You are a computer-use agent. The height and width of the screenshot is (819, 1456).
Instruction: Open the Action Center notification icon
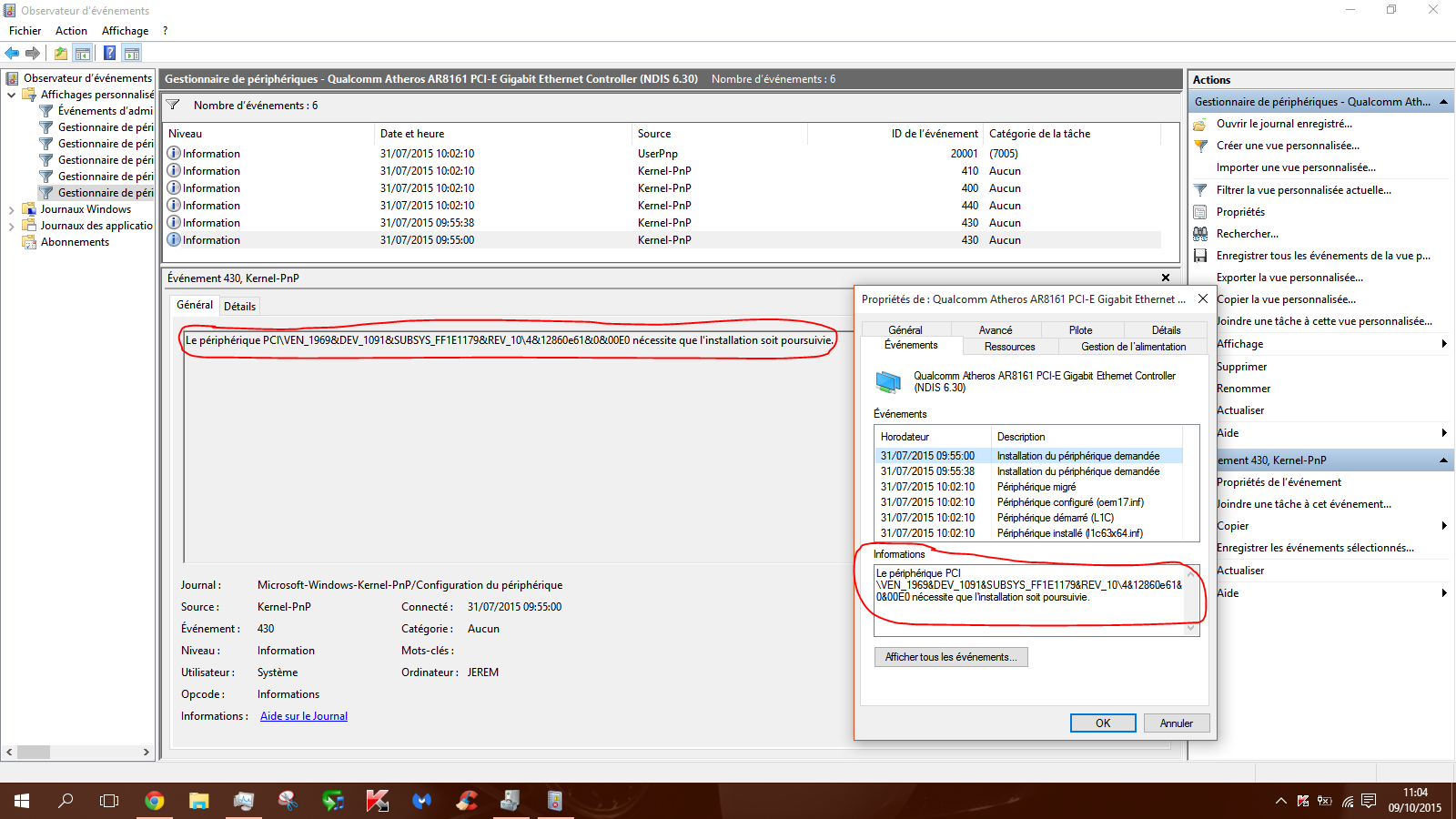(1369, 801)
